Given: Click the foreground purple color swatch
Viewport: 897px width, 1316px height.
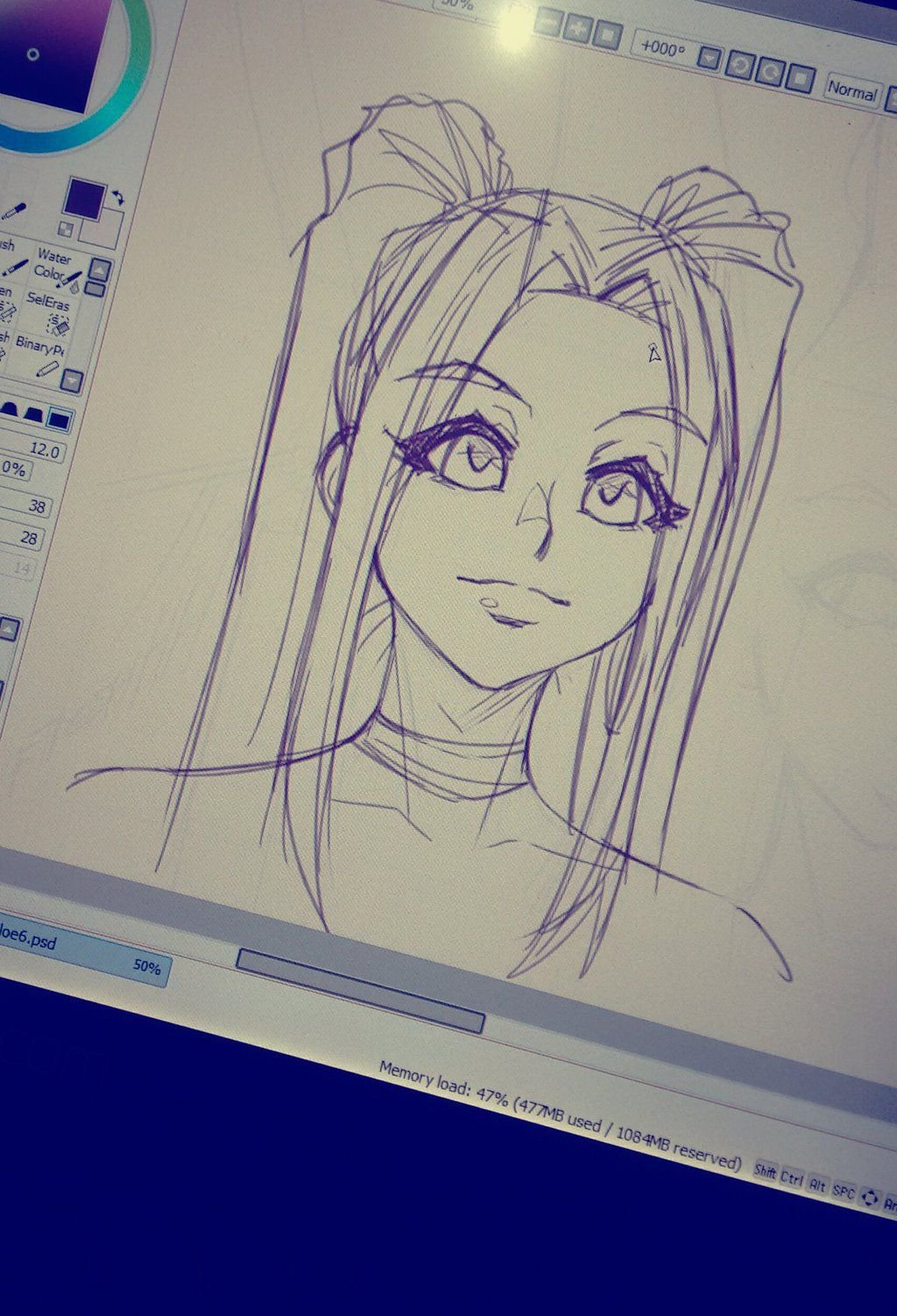Looking at the screenshot, I should click(85, 199).
